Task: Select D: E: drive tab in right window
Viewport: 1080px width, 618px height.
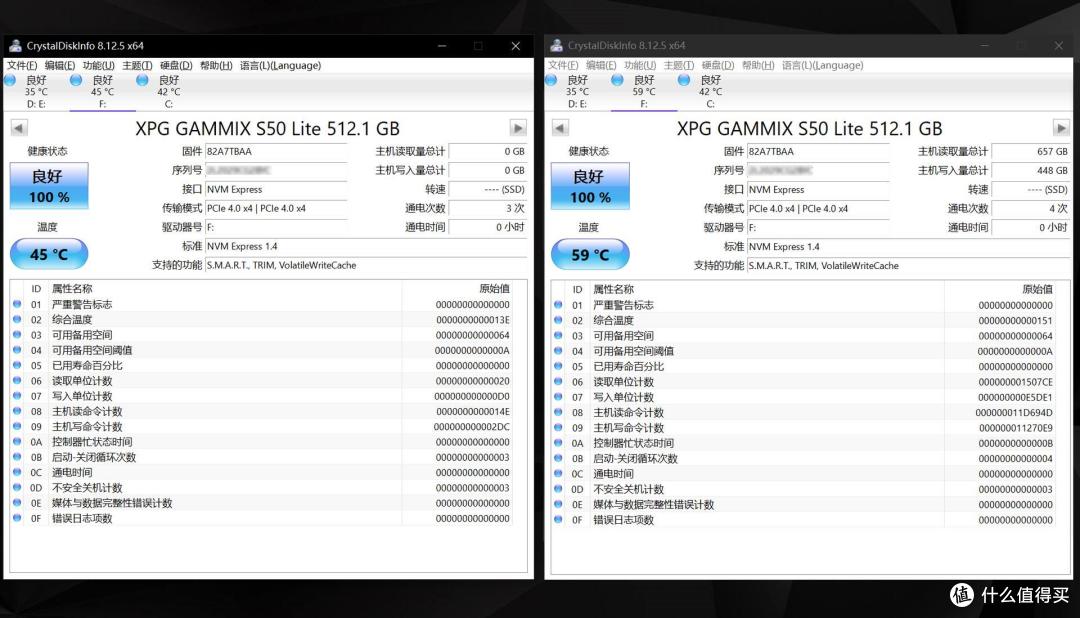Action: coord(577,92)
